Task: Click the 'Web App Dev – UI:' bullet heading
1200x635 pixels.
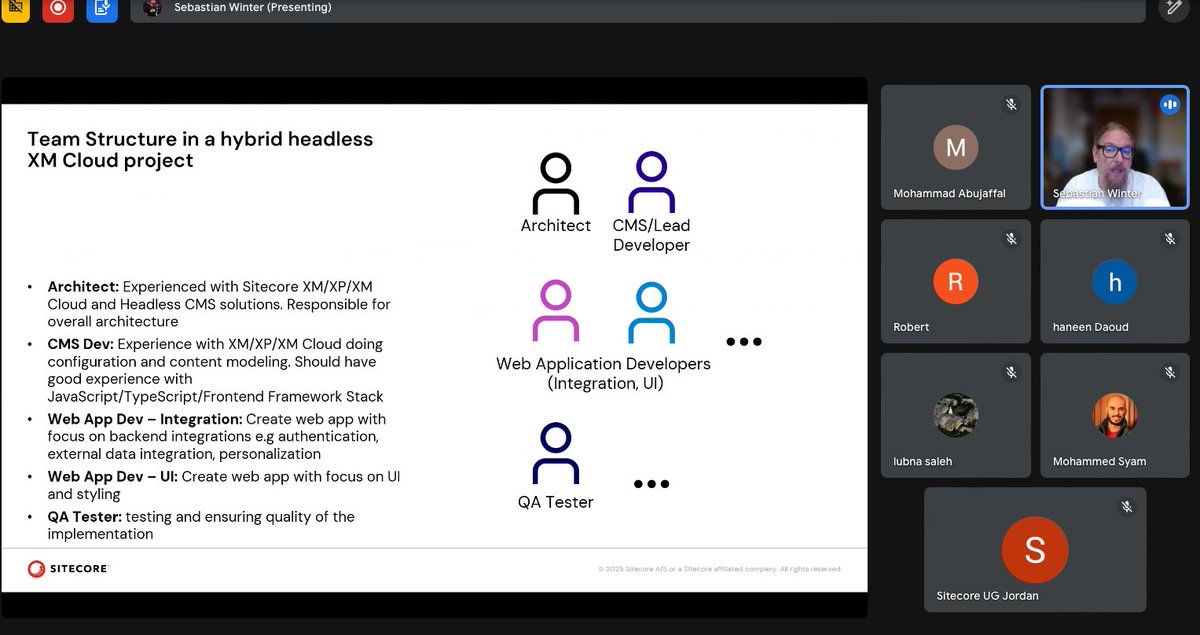Action: (112, 477)
